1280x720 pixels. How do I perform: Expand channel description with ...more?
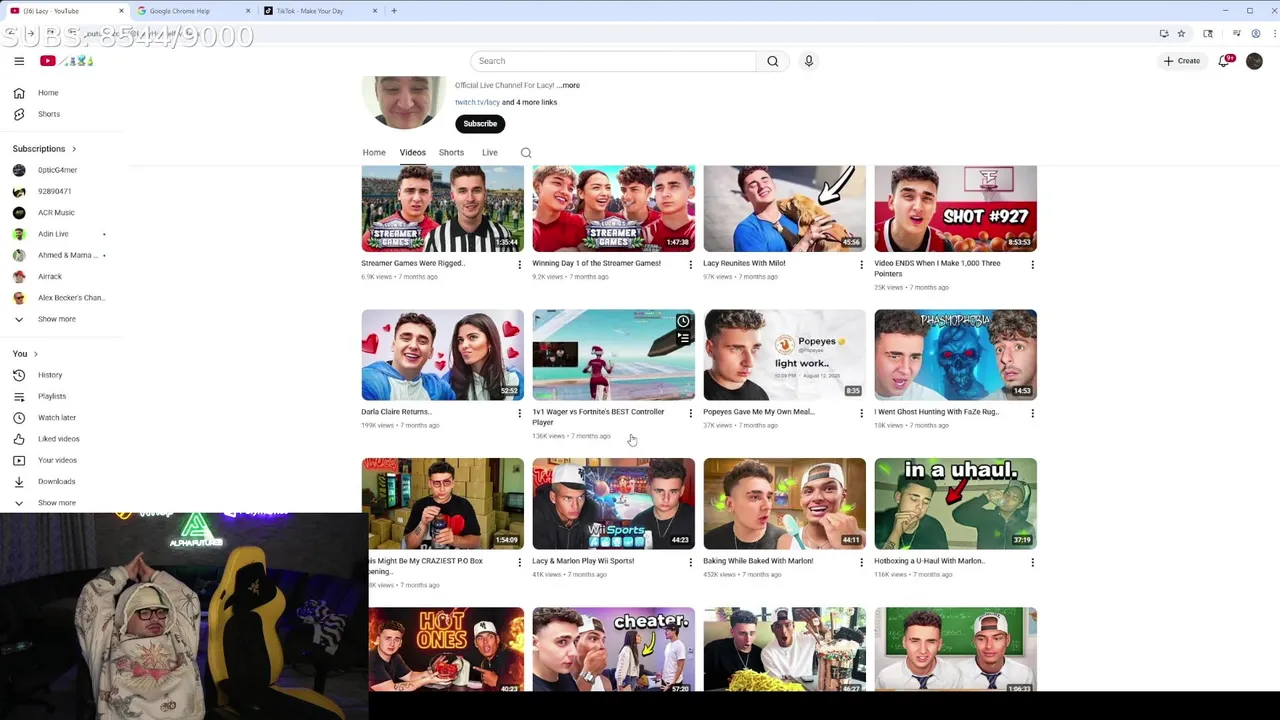pos(570,85)
